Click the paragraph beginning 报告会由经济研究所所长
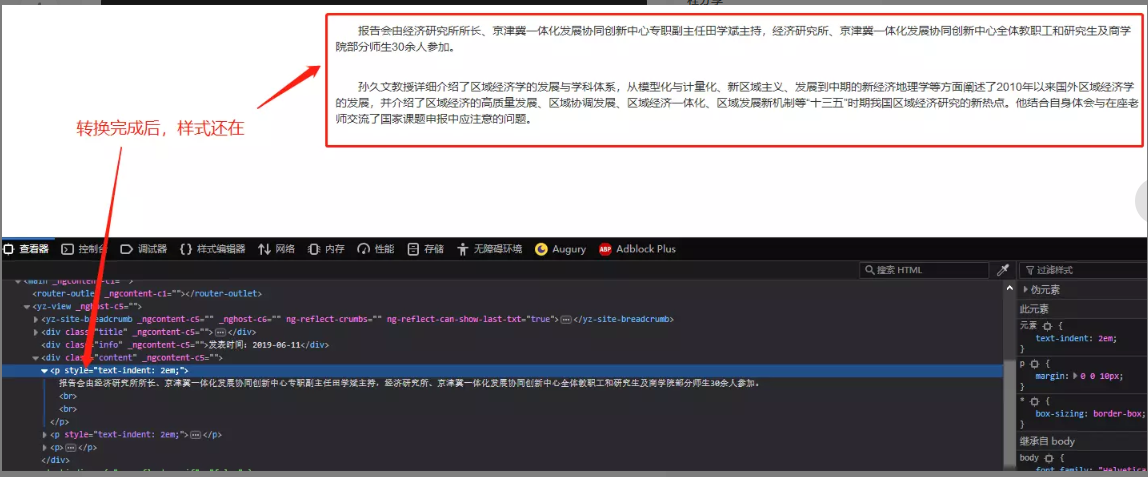Image resolution: width=1148 pixels, height=477 pixels. [x=734, y=40]
